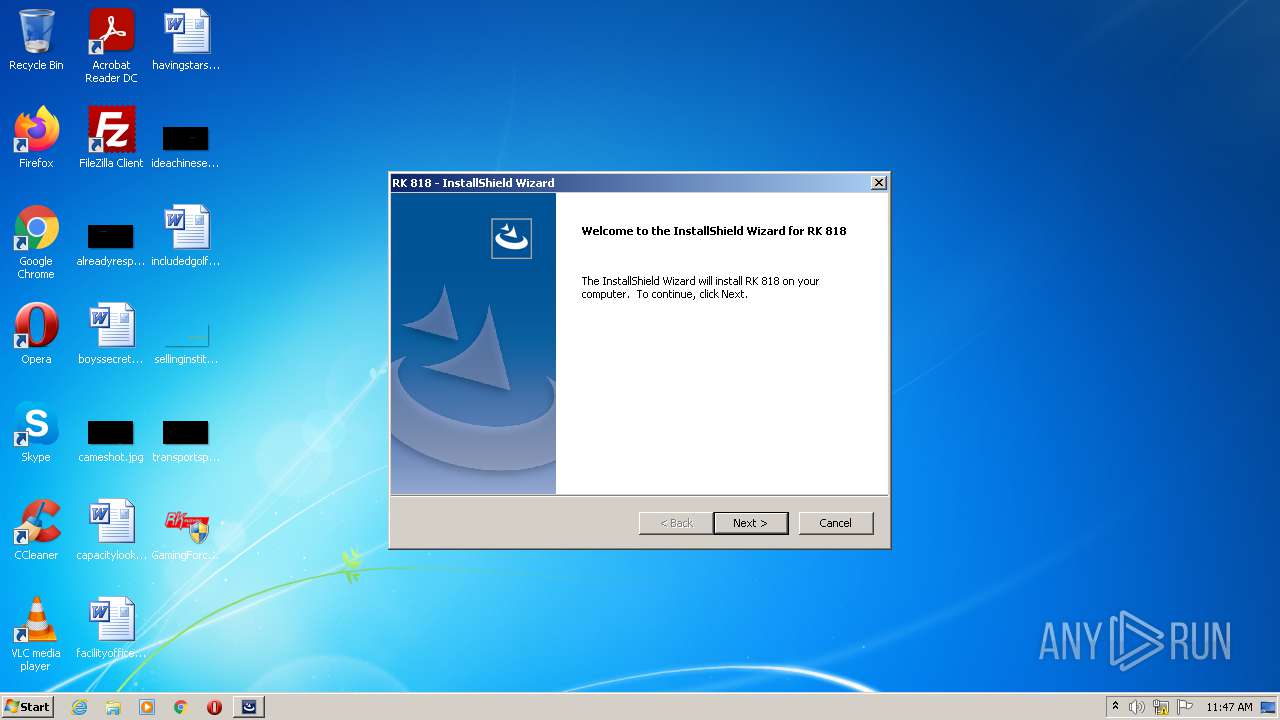This screenshot has height=720, width=1280.
Task: Select the includedgolf Word document
Action: tap(186, 236)
